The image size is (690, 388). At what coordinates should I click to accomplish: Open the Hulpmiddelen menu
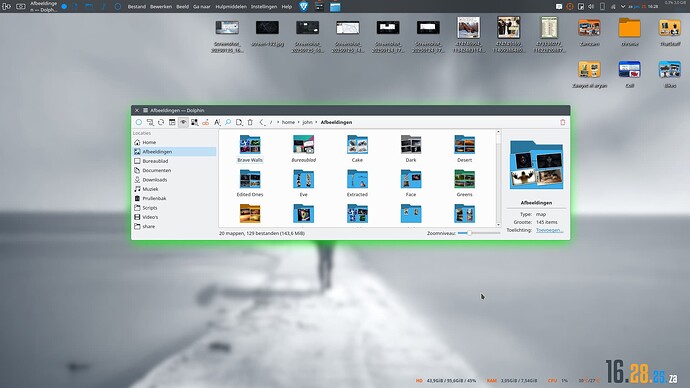(x=231, y=7)
